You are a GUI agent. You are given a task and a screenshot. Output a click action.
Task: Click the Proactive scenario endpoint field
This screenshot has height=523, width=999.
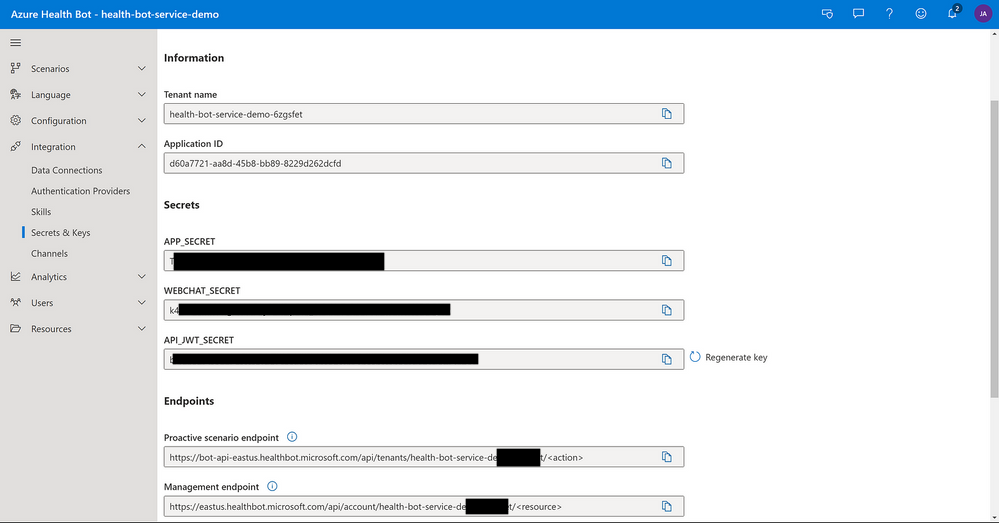coord(424,457)
